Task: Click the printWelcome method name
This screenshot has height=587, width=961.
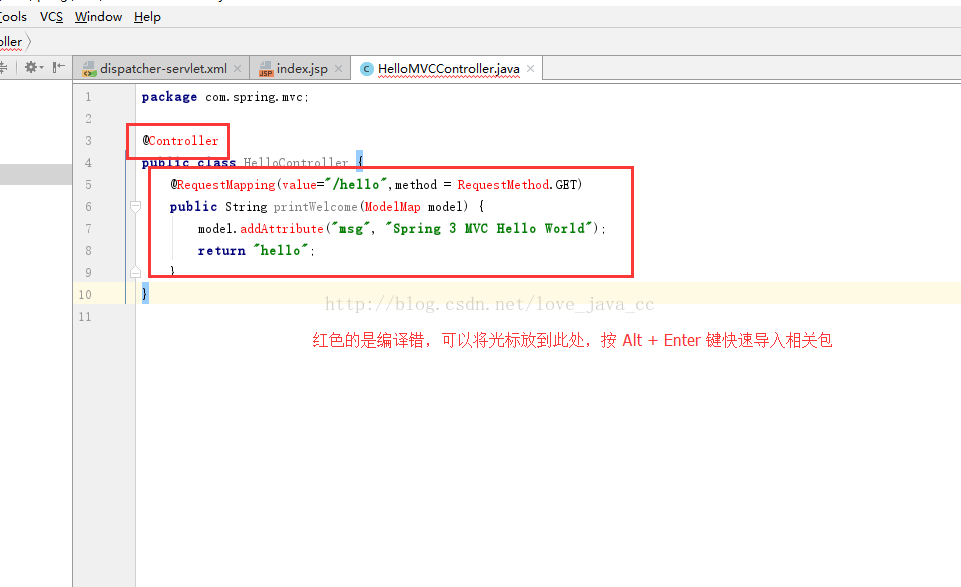Action: click(315, 206)
